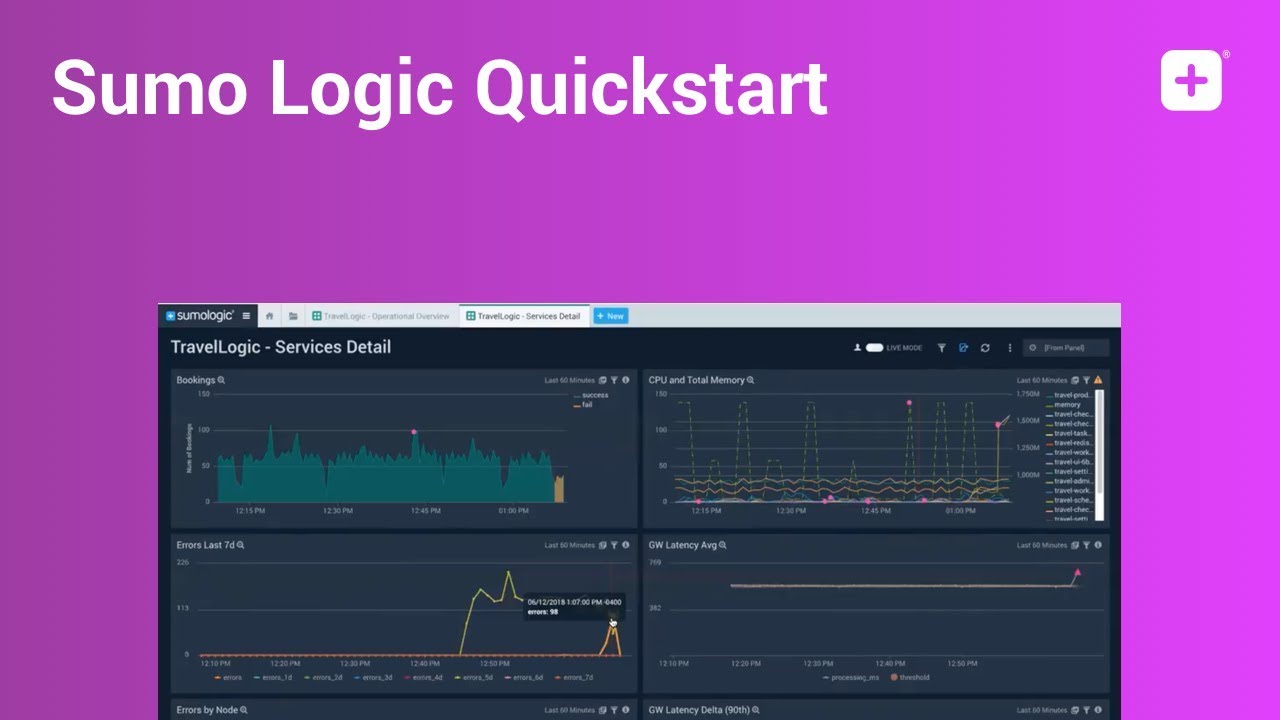Click the filter icon on GW Latency Avg panel
The width and height of the screenshot is (1280, 720).
click(1086, 545)
